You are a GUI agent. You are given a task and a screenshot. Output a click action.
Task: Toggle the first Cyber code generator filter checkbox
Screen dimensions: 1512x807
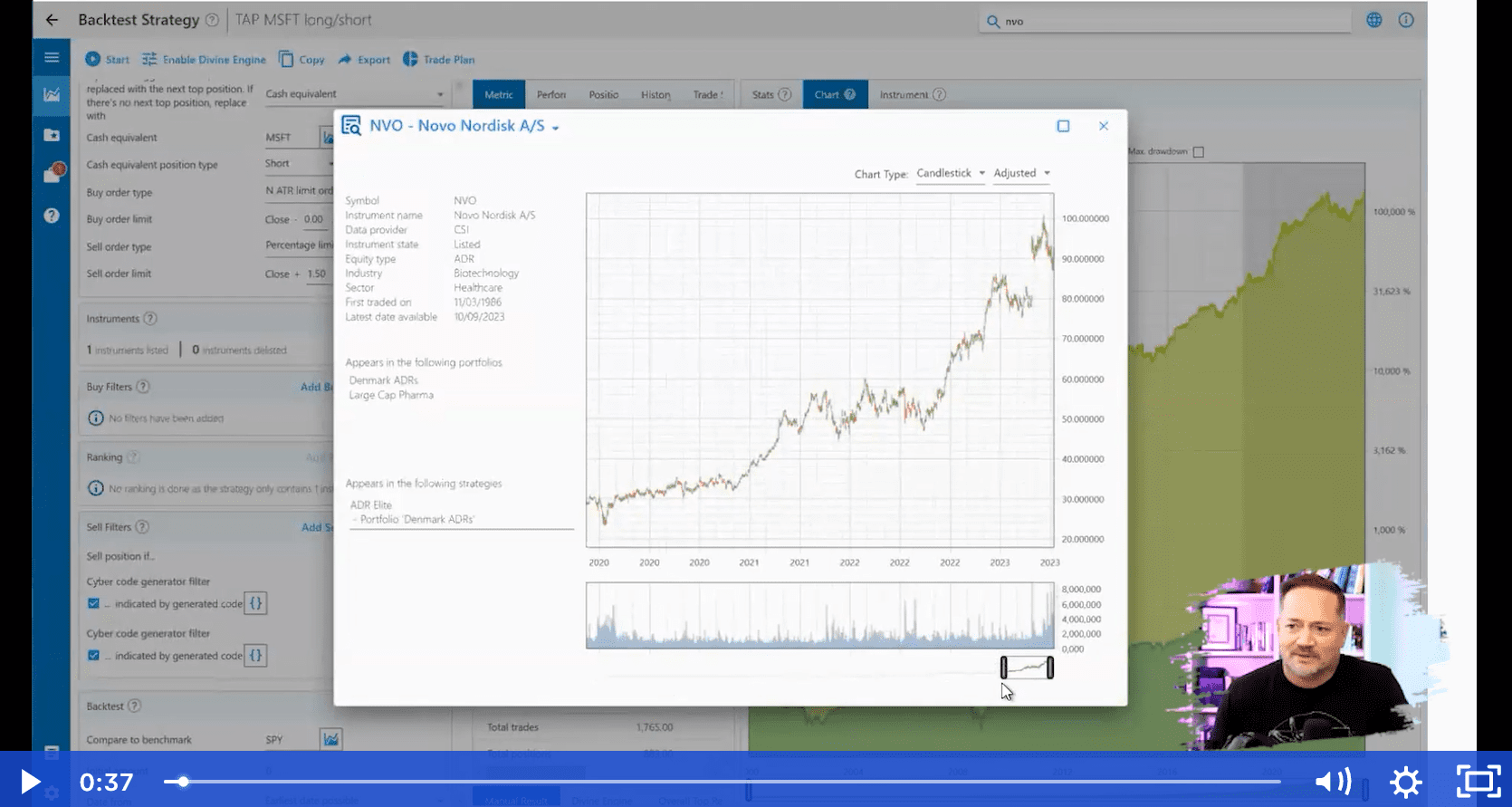click(93, 603)
